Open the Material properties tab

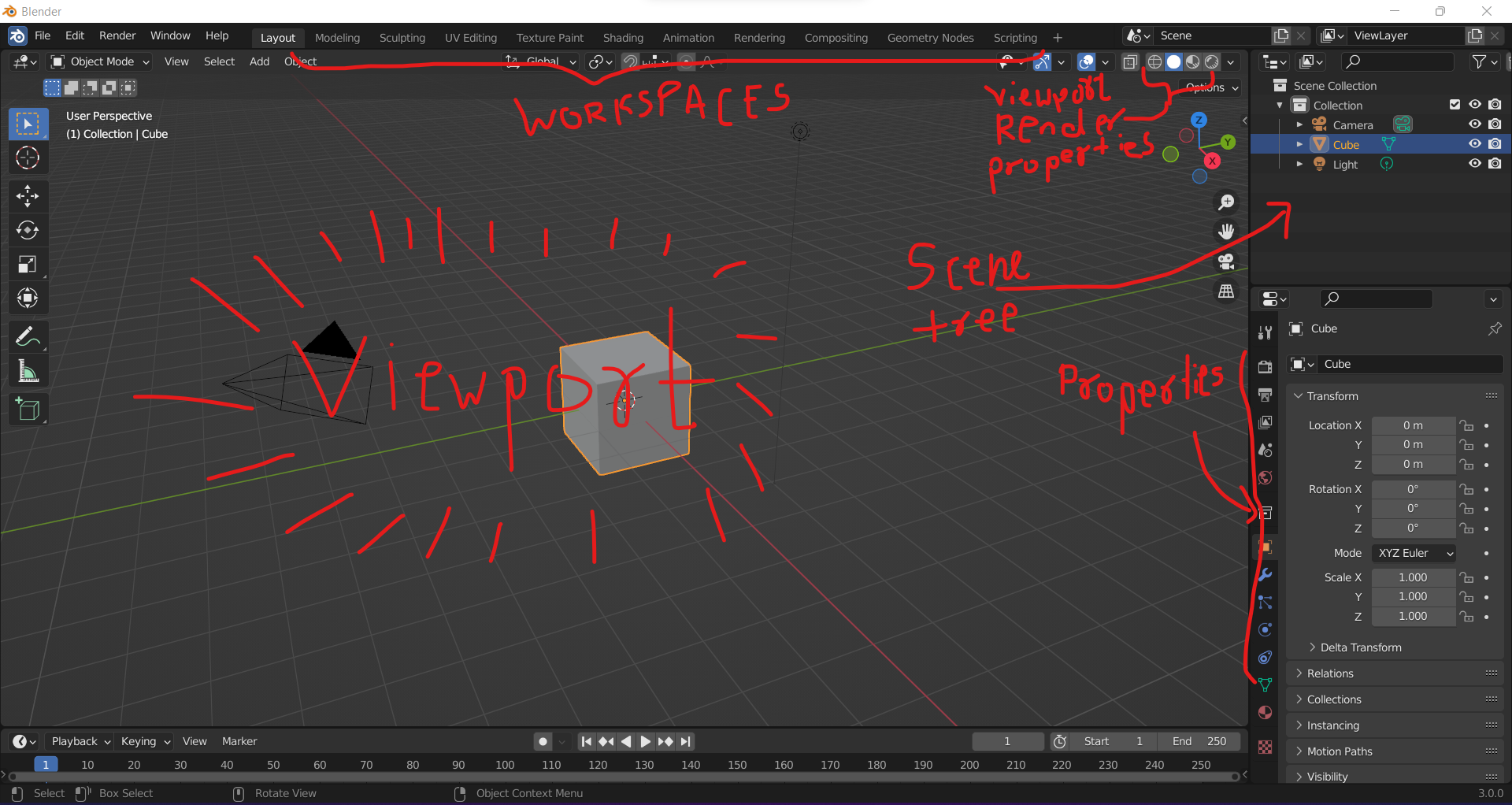[x=1265, y=712]
